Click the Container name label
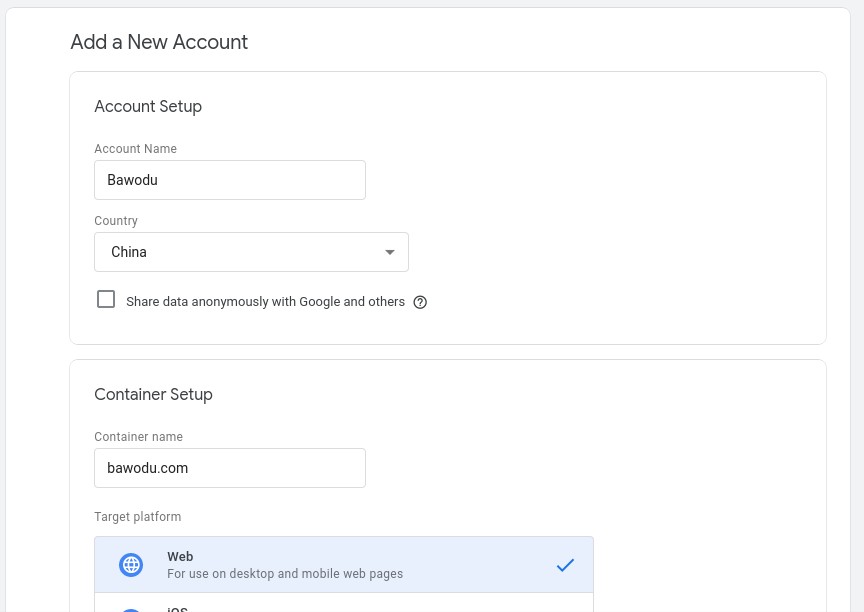 (x=138, y=437)
